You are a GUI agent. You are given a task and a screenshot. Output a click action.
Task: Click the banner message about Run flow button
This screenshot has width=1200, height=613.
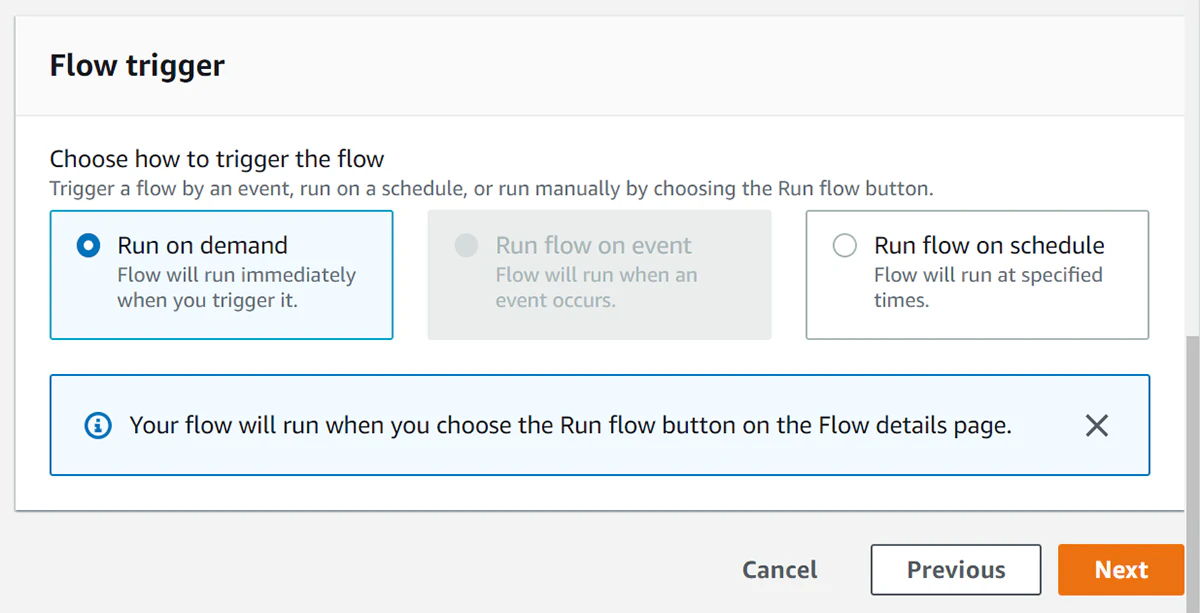click(x=570, y=425)
